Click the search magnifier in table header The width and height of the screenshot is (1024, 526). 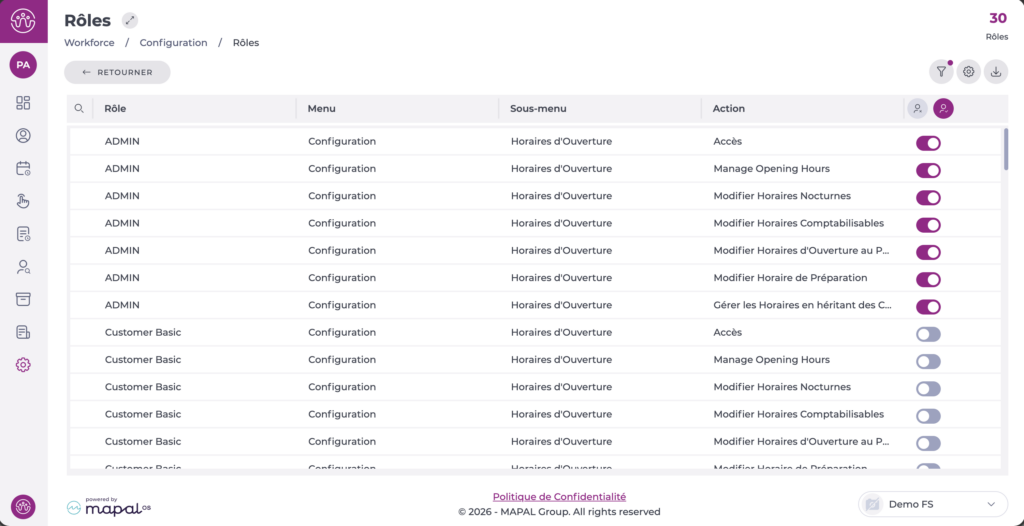pyautogui.click(x=79, y=108)
